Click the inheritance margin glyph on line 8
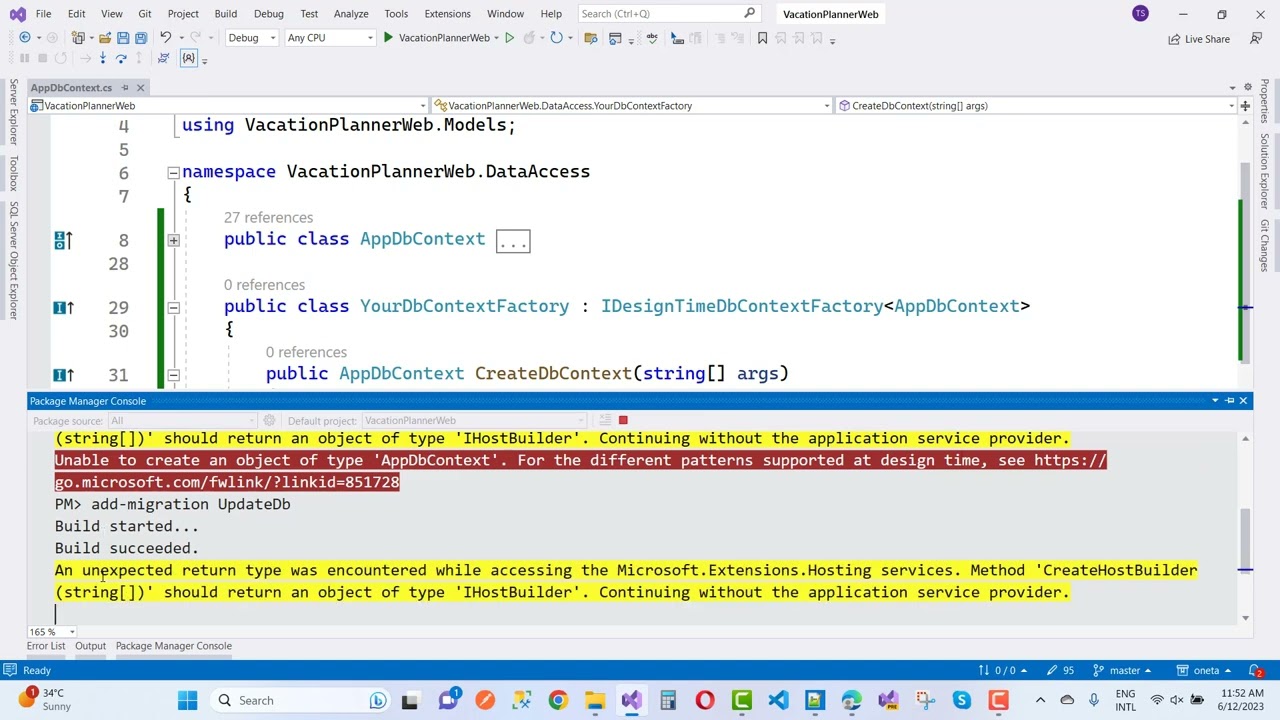1280x720 pixels. [63, 240]
